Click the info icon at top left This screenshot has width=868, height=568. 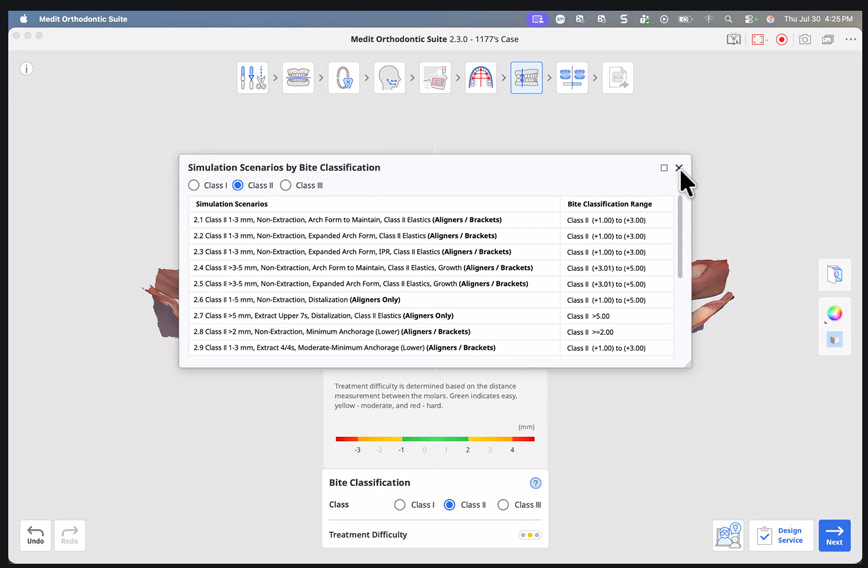click(26, 69)
